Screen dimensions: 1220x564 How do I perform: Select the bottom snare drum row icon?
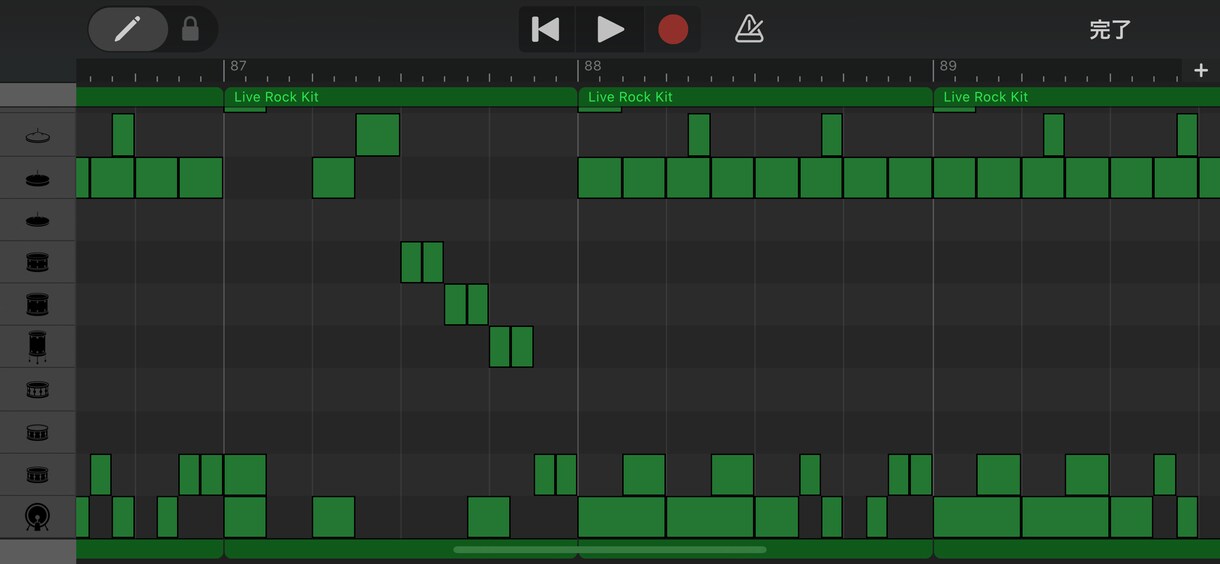pyautogui.click(x=38, y=475)
